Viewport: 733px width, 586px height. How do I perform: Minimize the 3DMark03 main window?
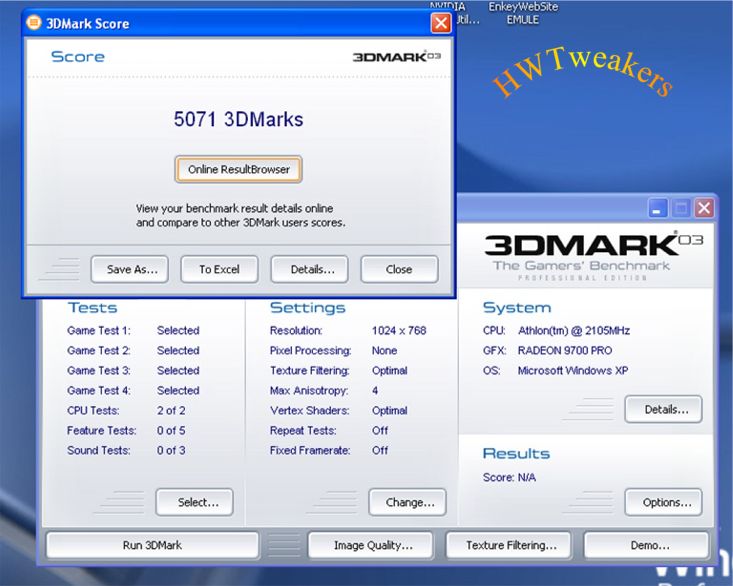(x=657, y=208)
